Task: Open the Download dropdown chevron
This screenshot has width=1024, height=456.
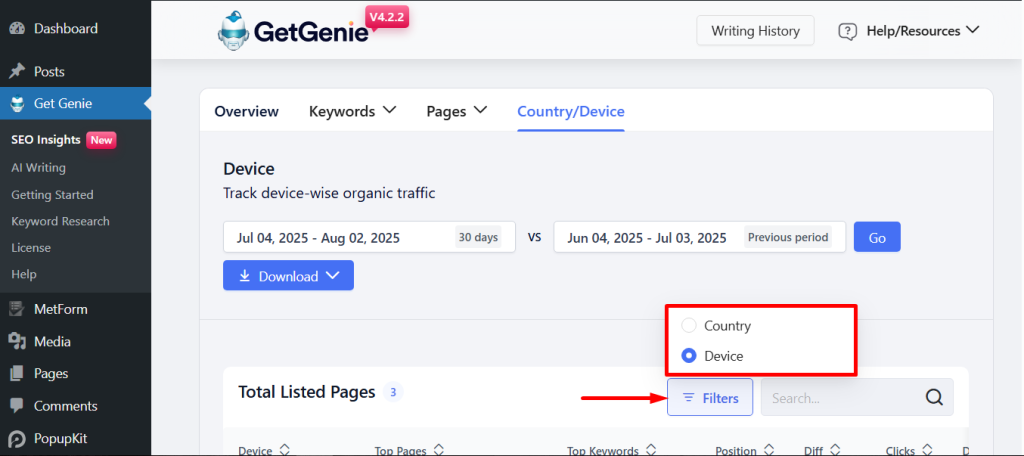Action: tap(332, 276)
